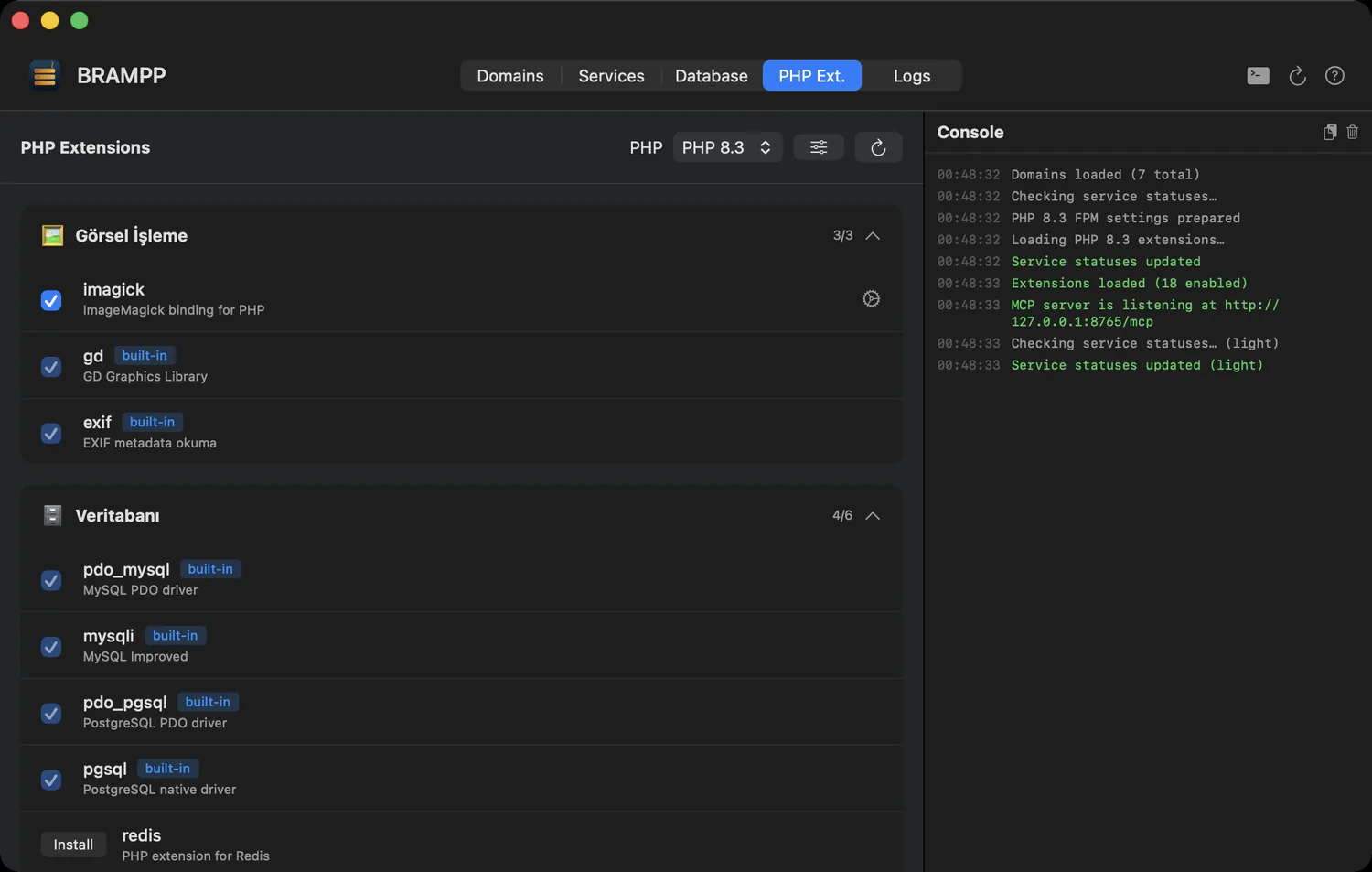Click built-in badge next to gd

click(145, 355)
